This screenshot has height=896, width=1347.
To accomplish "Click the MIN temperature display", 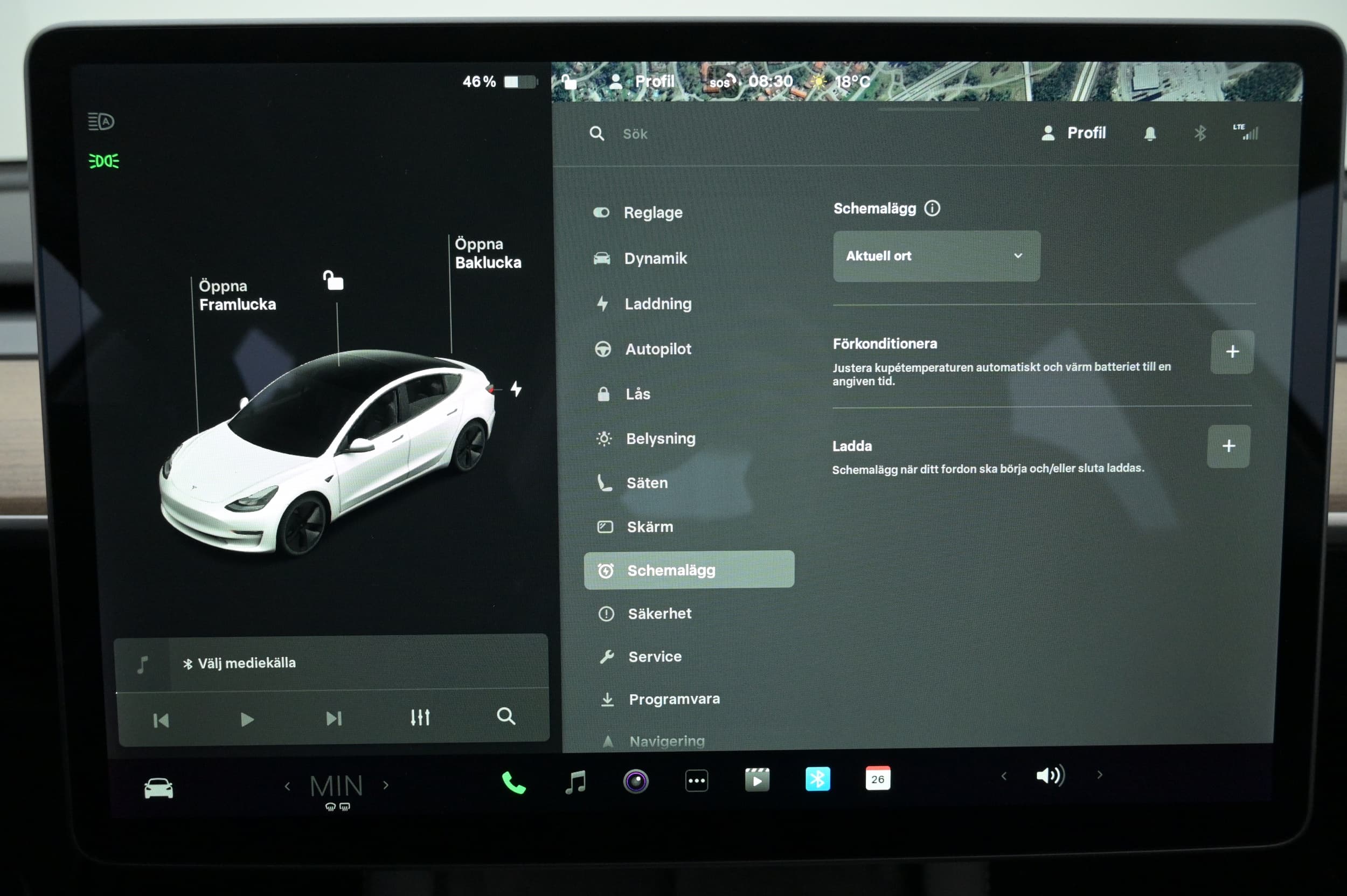I will pyautogui.click(x=336, y=786).
